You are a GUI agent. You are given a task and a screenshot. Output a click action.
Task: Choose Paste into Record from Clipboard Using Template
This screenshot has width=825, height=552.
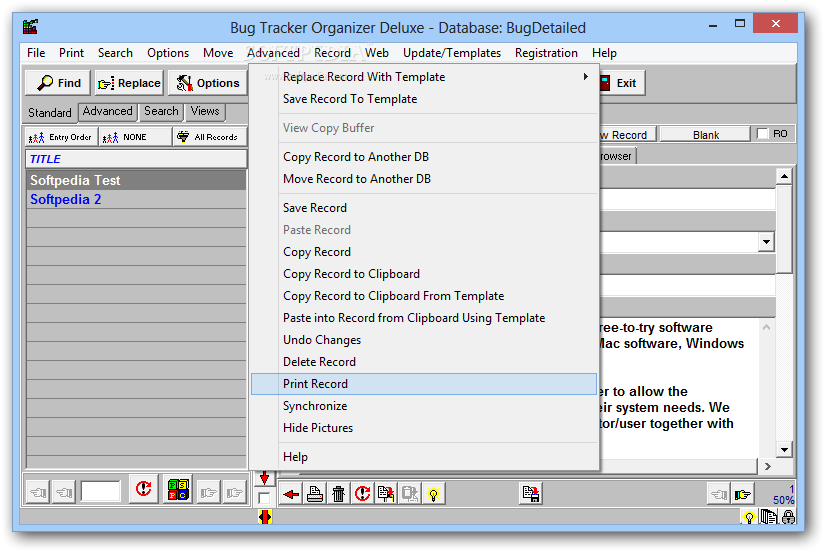pyautogui.click(x=424, y=318)
